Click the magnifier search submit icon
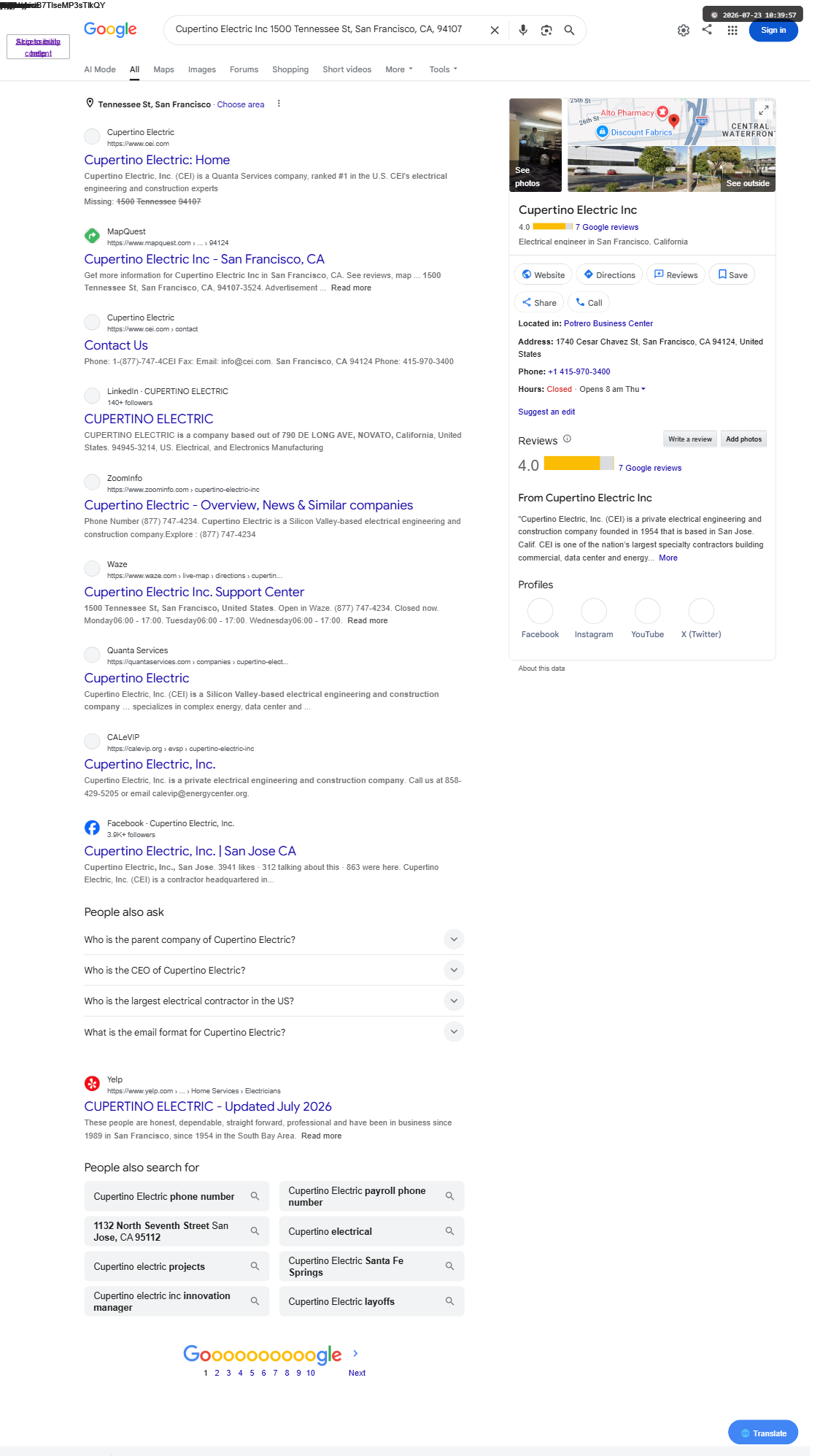The width and height of the screenshot is (820, 1456). [570, 30]
